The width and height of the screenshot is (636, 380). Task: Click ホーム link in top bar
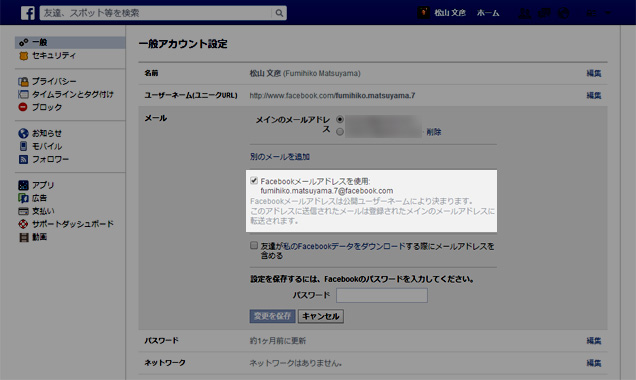[488, 13]
